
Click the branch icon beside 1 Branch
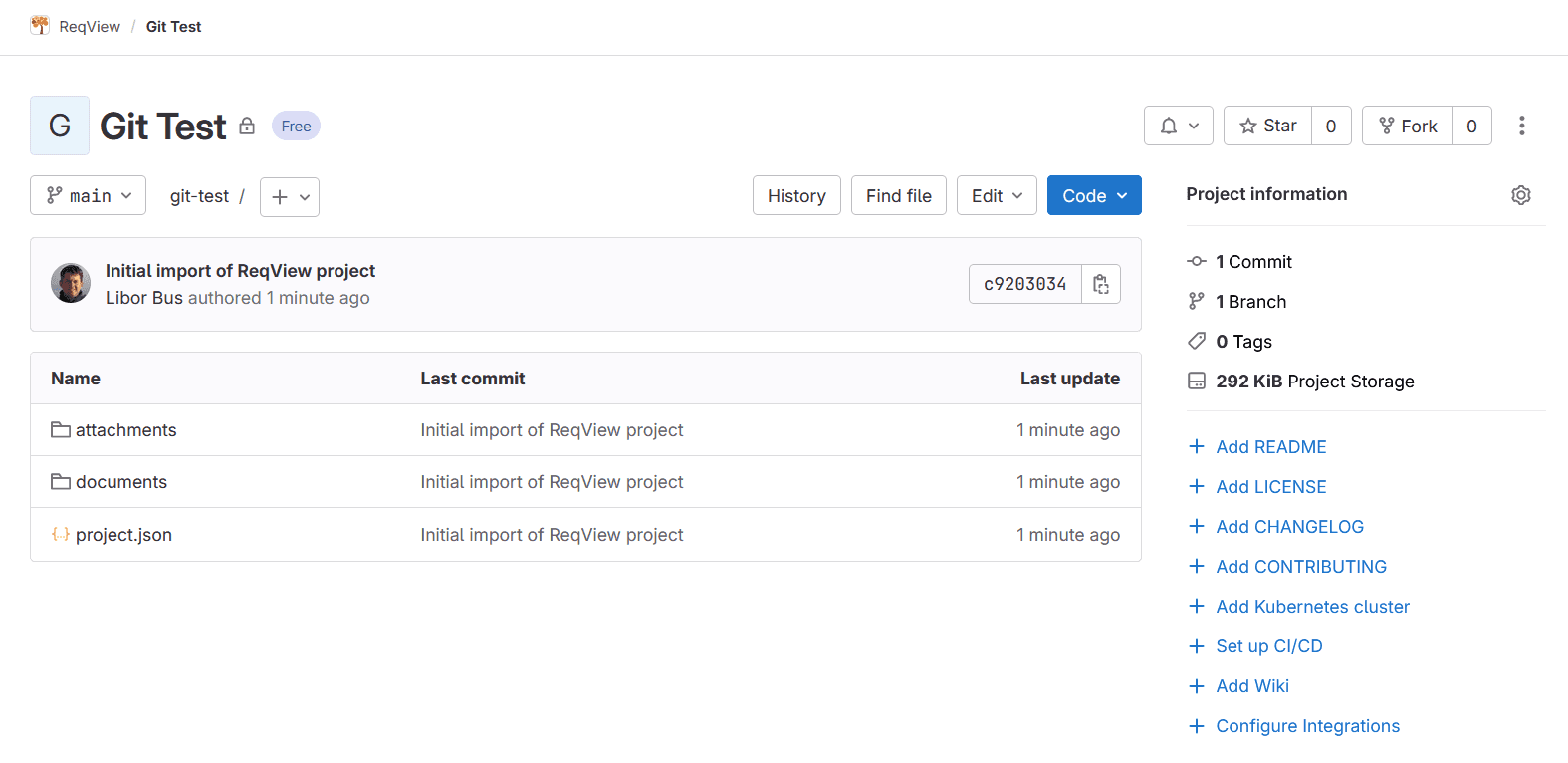pyautogui.click(x=1197, y=301)
